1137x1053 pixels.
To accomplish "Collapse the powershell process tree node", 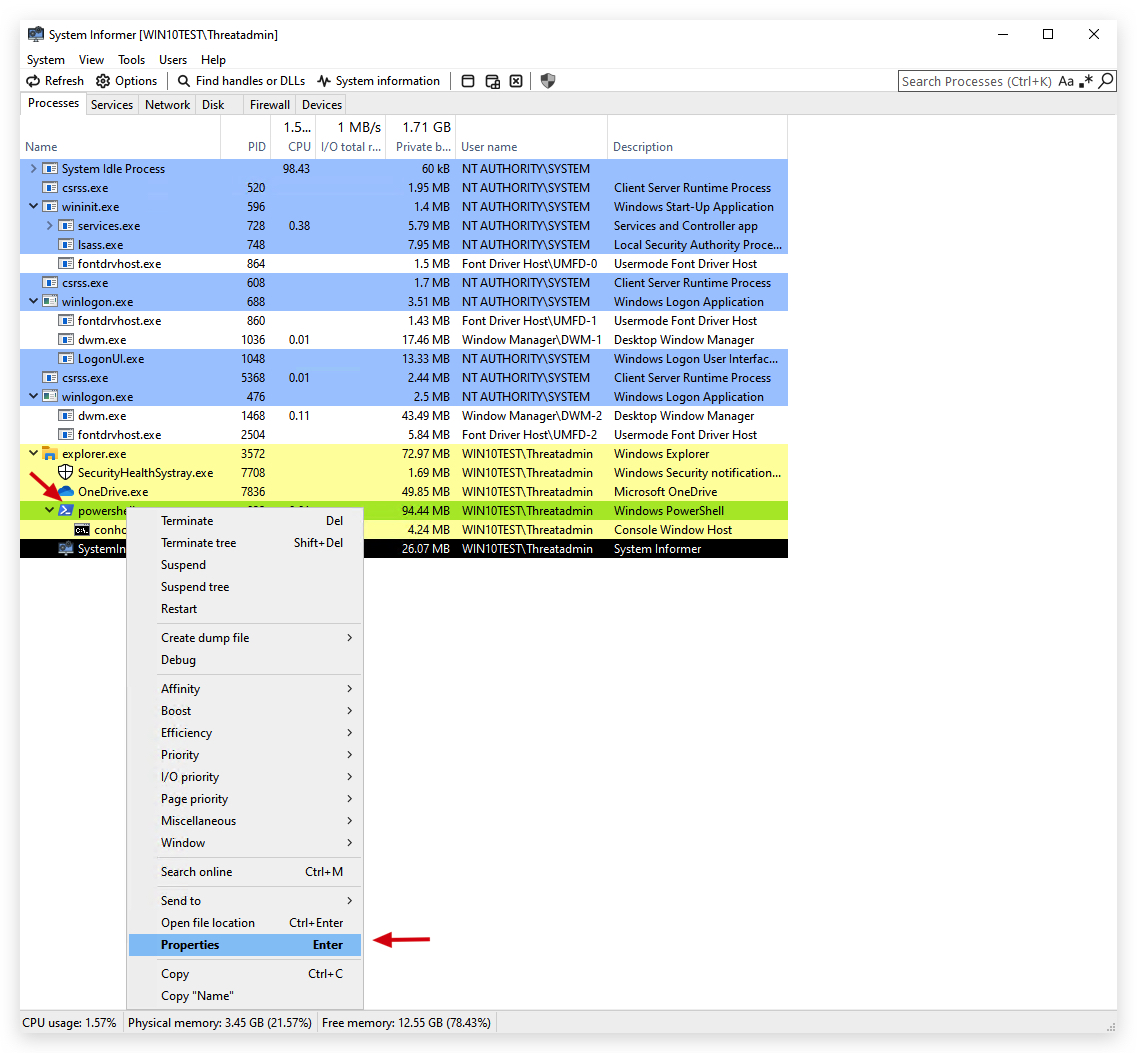I will (x=49, y=511).
